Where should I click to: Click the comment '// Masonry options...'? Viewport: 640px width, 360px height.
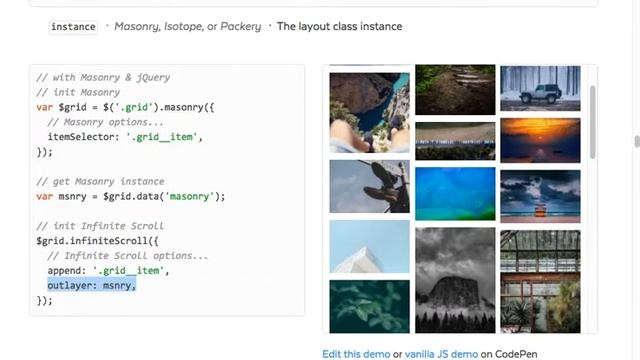[x=105, y=122]
